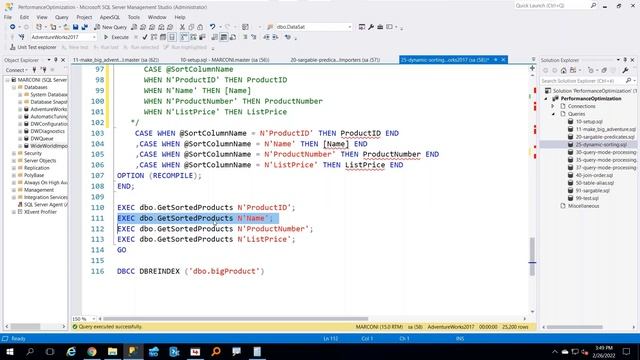Image resolution: width=640 pixels, height=360 pixels.
Task: Open Internet Explorer from the taskbar
Action: 71,351
